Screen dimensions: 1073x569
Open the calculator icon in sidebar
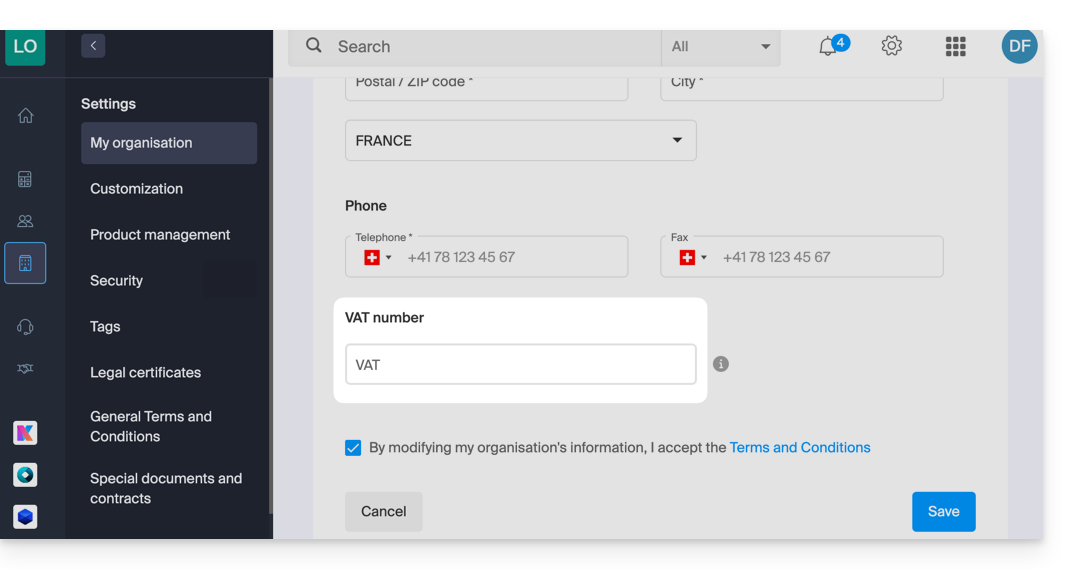point(25,180)
